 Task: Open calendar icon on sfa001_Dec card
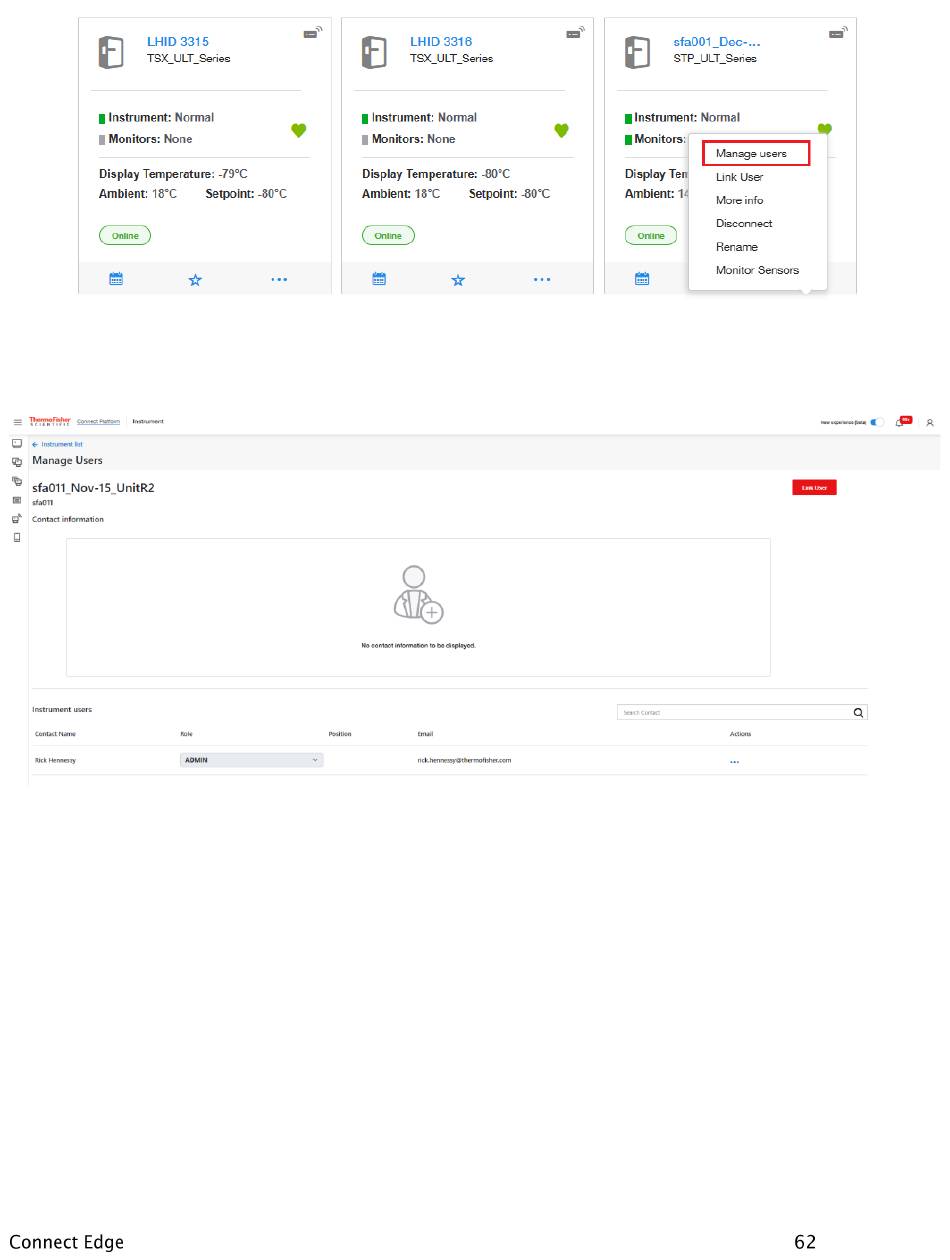[x=642, y=280]
